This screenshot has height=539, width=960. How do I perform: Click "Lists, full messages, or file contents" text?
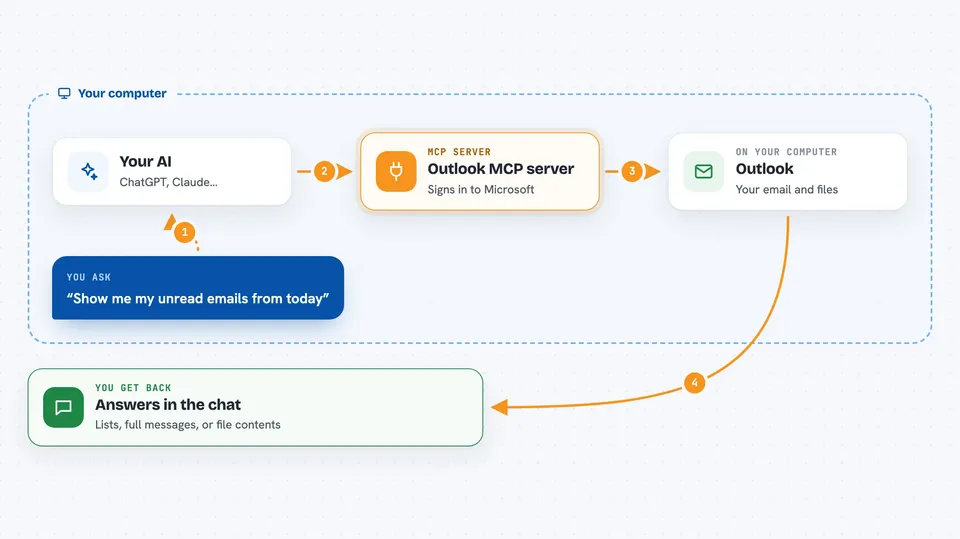187,424
